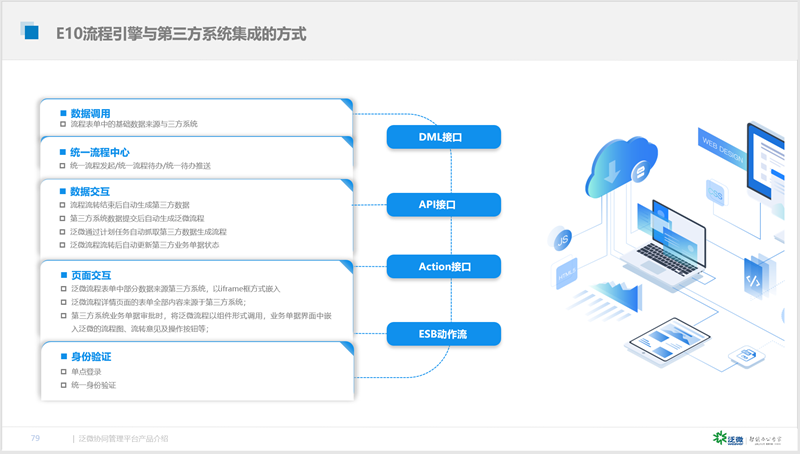Click the bullet mentioning iframe框方式嵌入

(176, 289)
